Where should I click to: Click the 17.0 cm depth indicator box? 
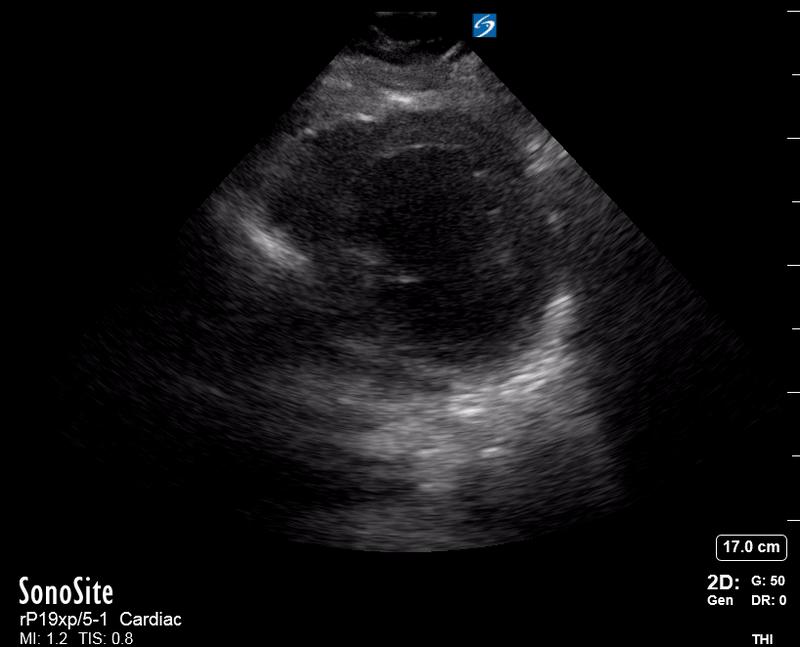pyautogui.click(x=752, y=547)
